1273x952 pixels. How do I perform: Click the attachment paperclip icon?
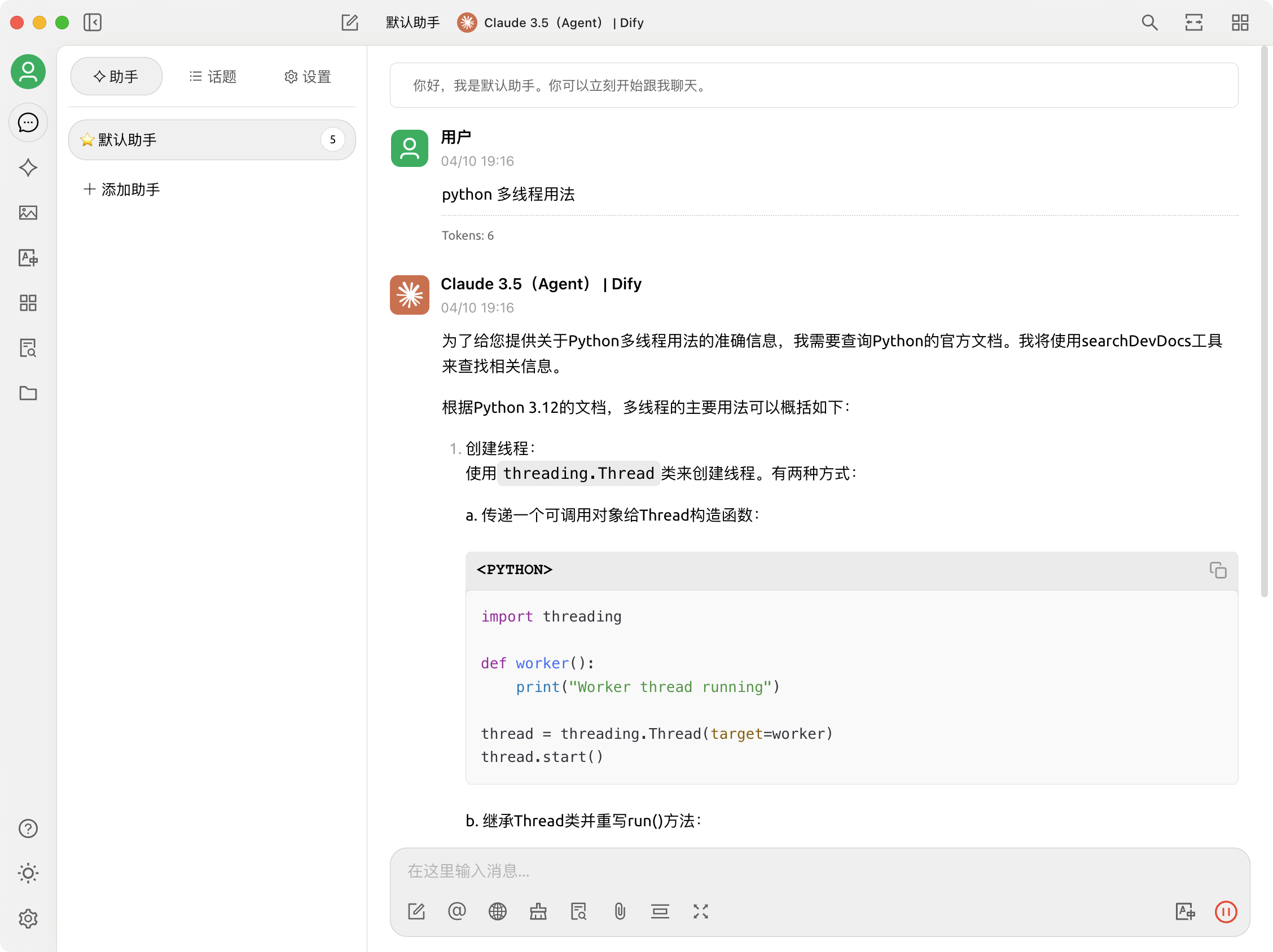pos(619,912)
